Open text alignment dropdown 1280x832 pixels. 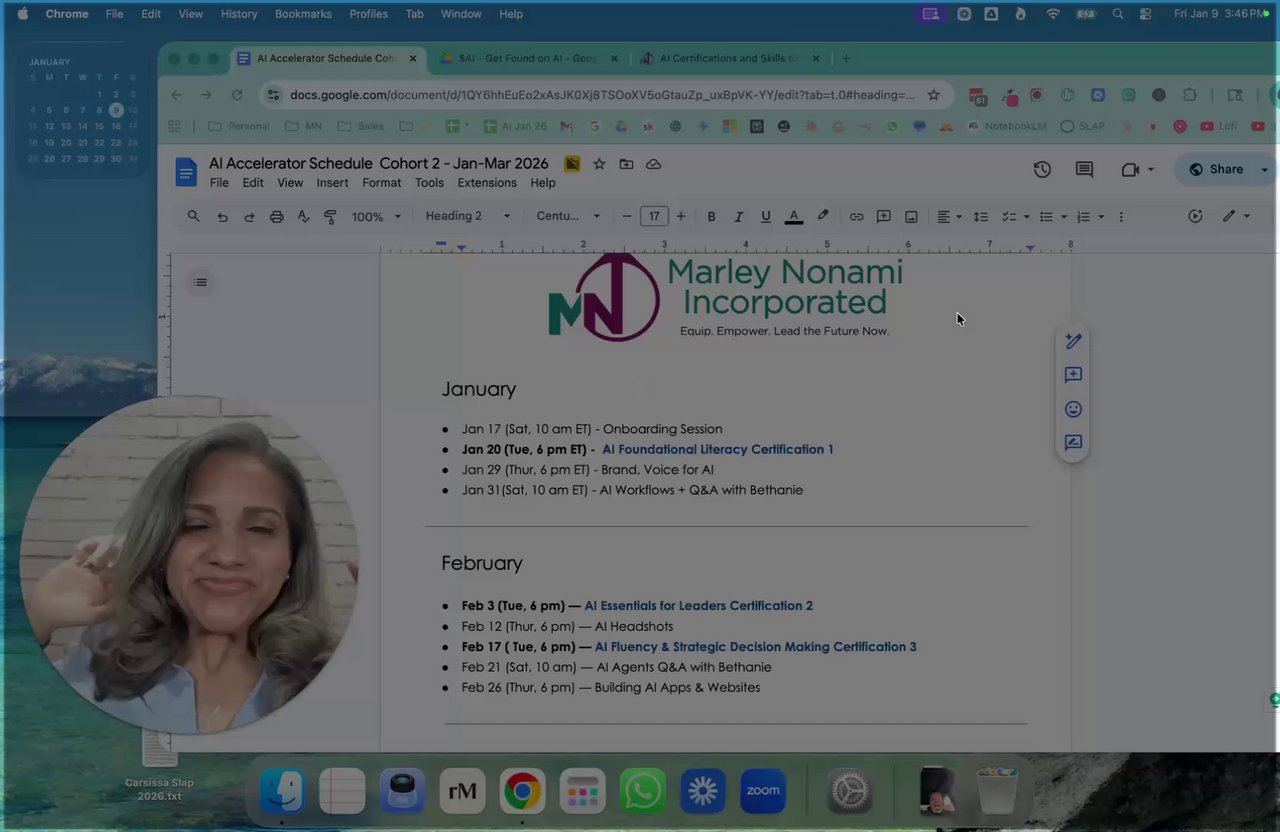(948, 216)
